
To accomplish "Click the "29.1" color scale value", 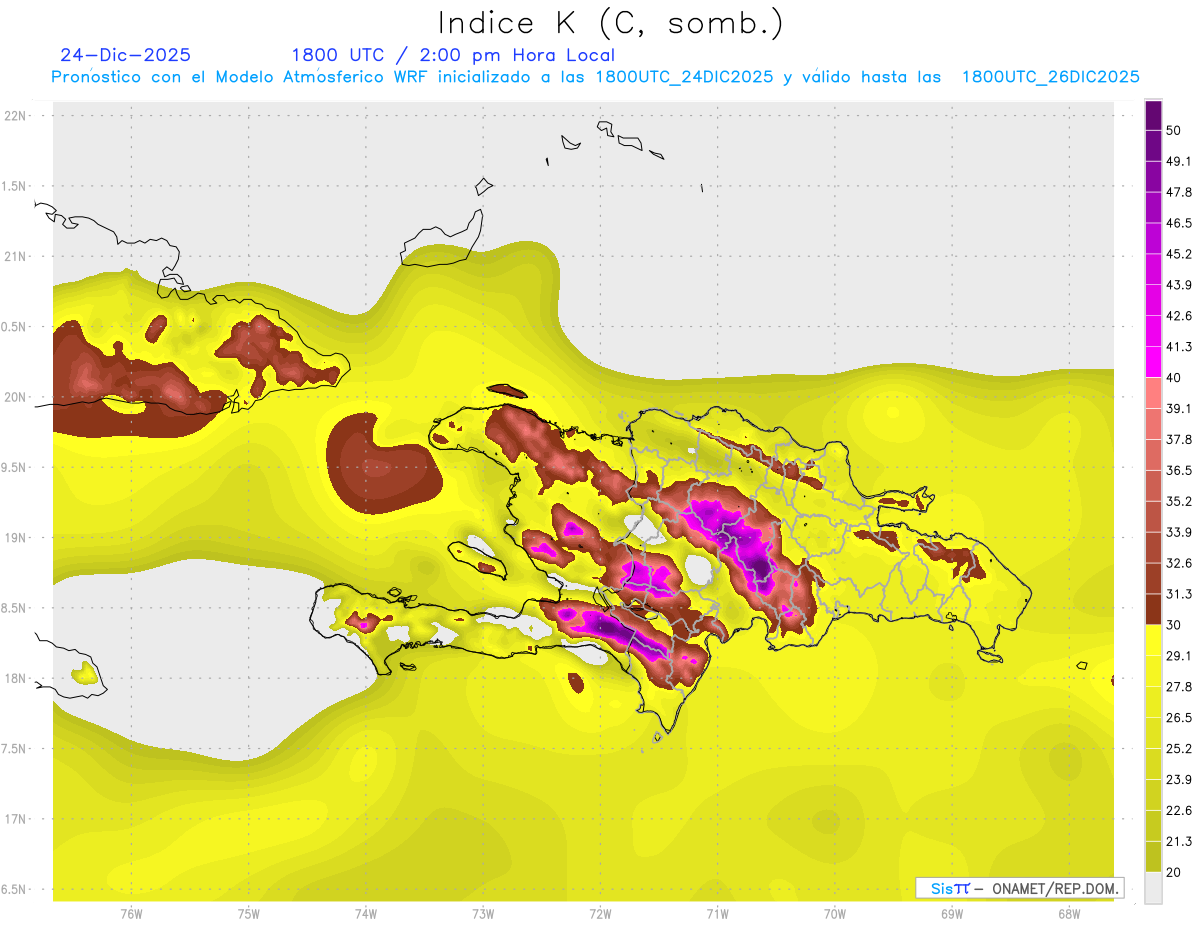I will [1179, 656].
